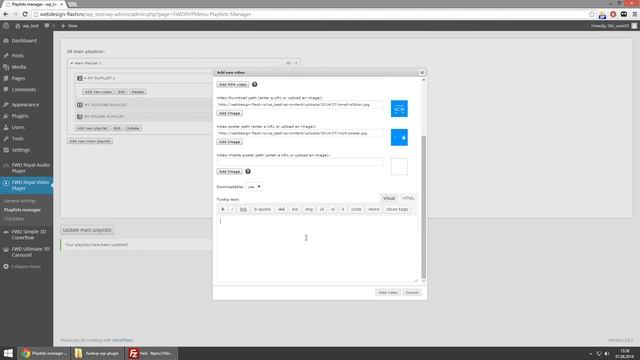
Task: Close the Add new video dialog
Action: [x=422, y=73]
